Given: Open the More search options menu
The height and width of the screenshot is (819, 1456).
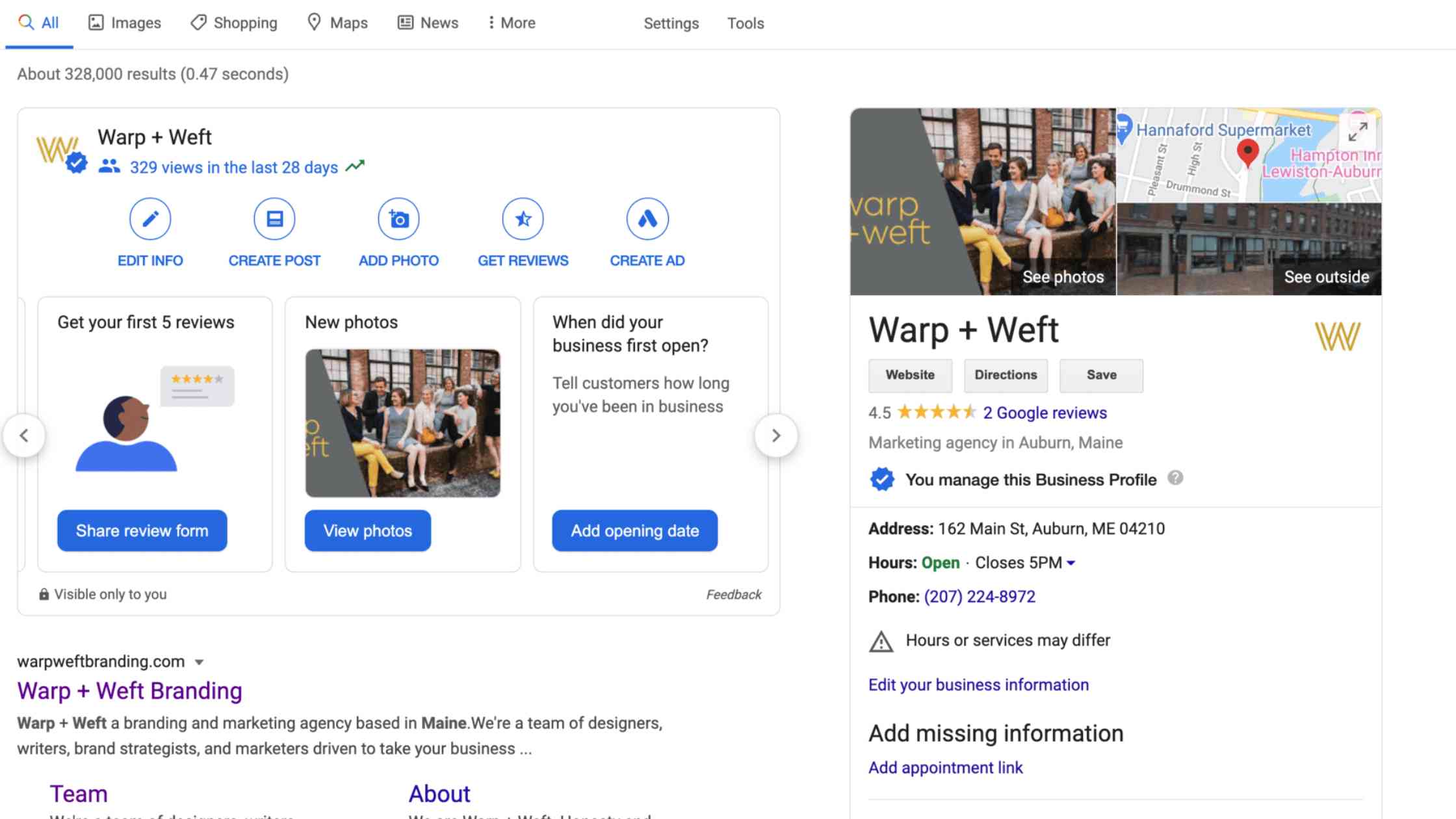Looking at the screenshot, I should click(x=512, y=23).
